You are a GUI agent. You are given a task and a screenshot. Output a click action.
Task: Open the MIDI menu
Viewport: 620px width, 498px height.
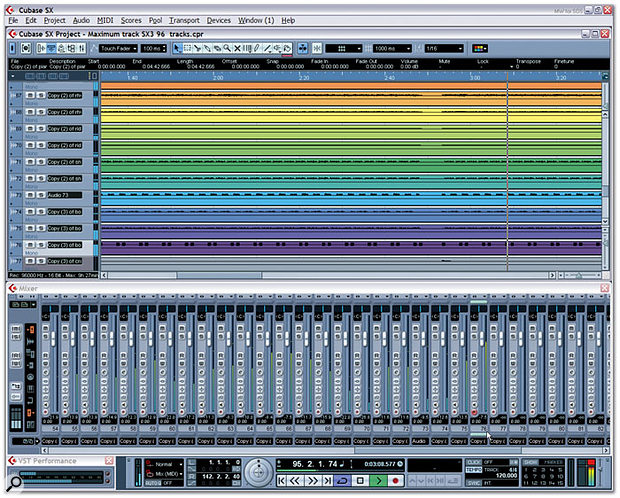tap(105, 21)
